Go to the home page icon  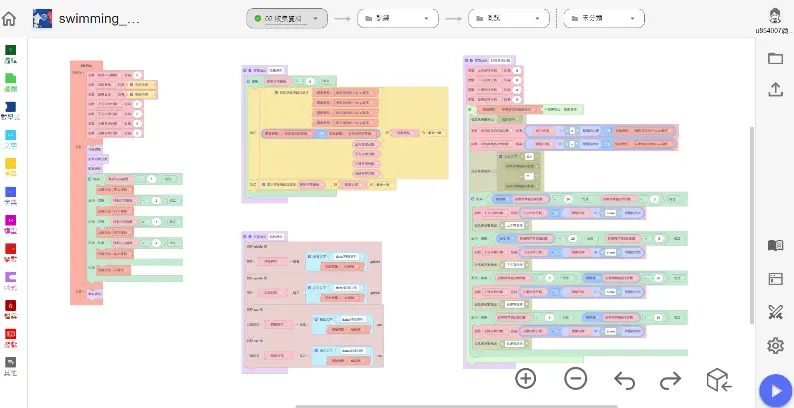[x=9, y=19]
